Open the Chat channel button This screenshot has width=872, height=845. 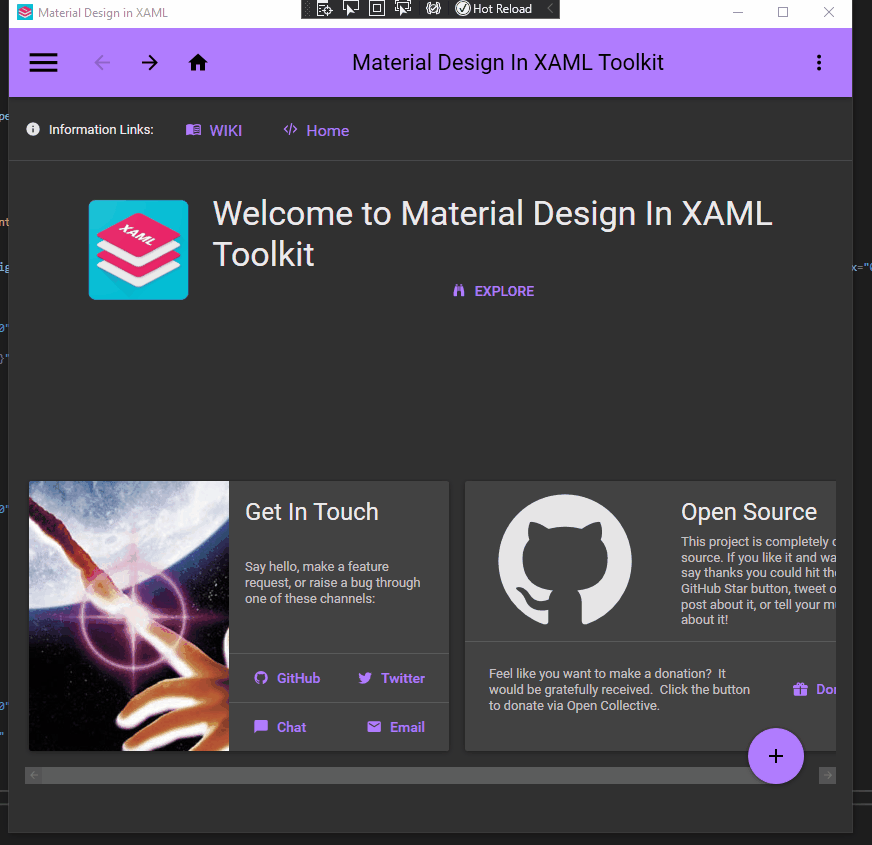point(280,727)
